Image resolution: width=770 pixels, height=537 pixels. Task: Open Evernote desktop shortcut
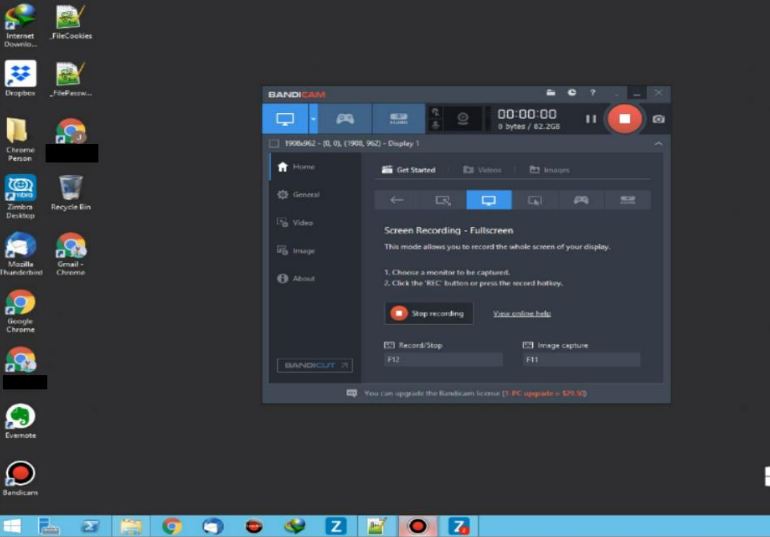tap(20, 421)
